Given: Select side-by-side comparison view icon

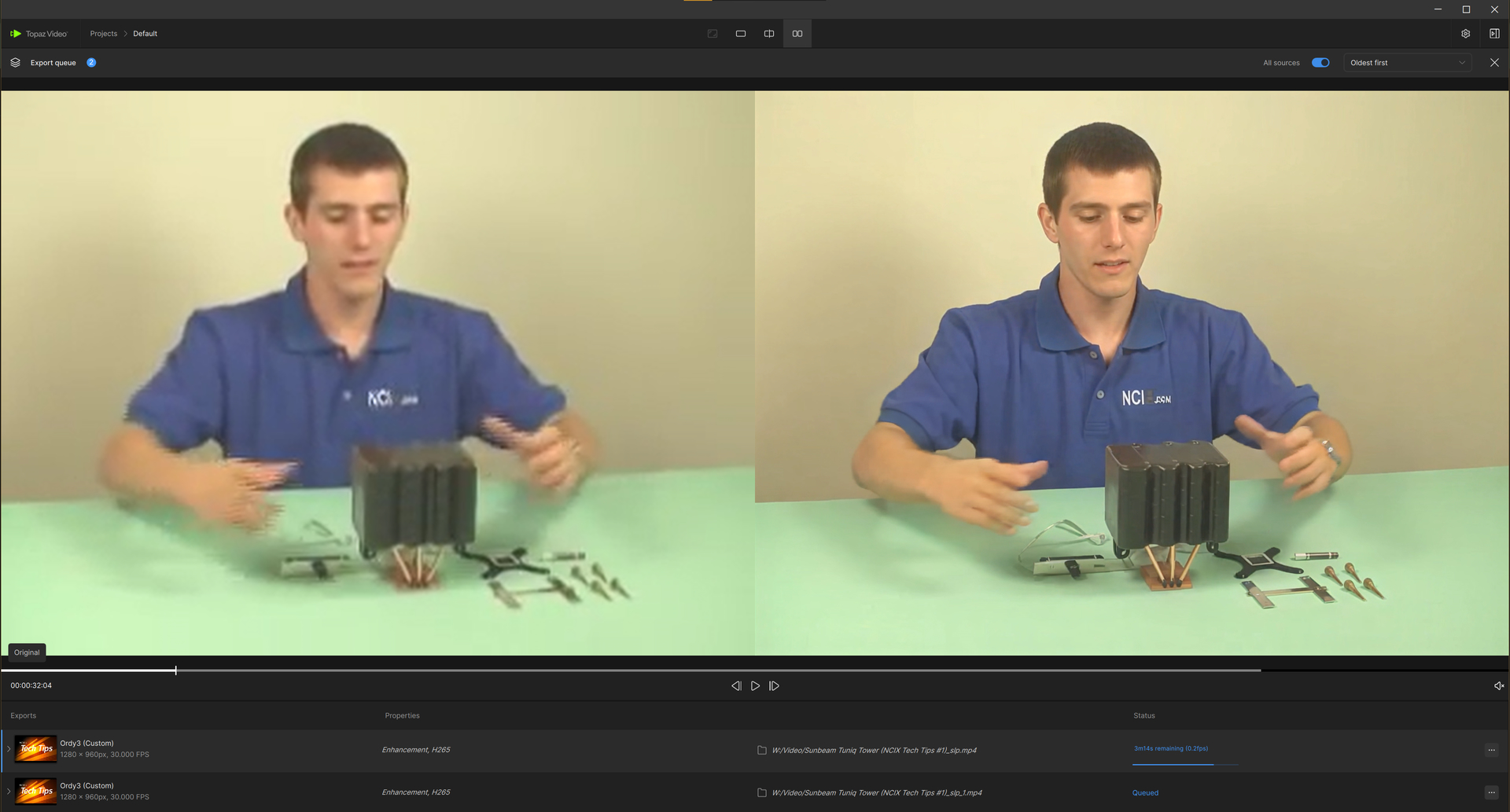Looking at the screenshot, I should [797, 34].
